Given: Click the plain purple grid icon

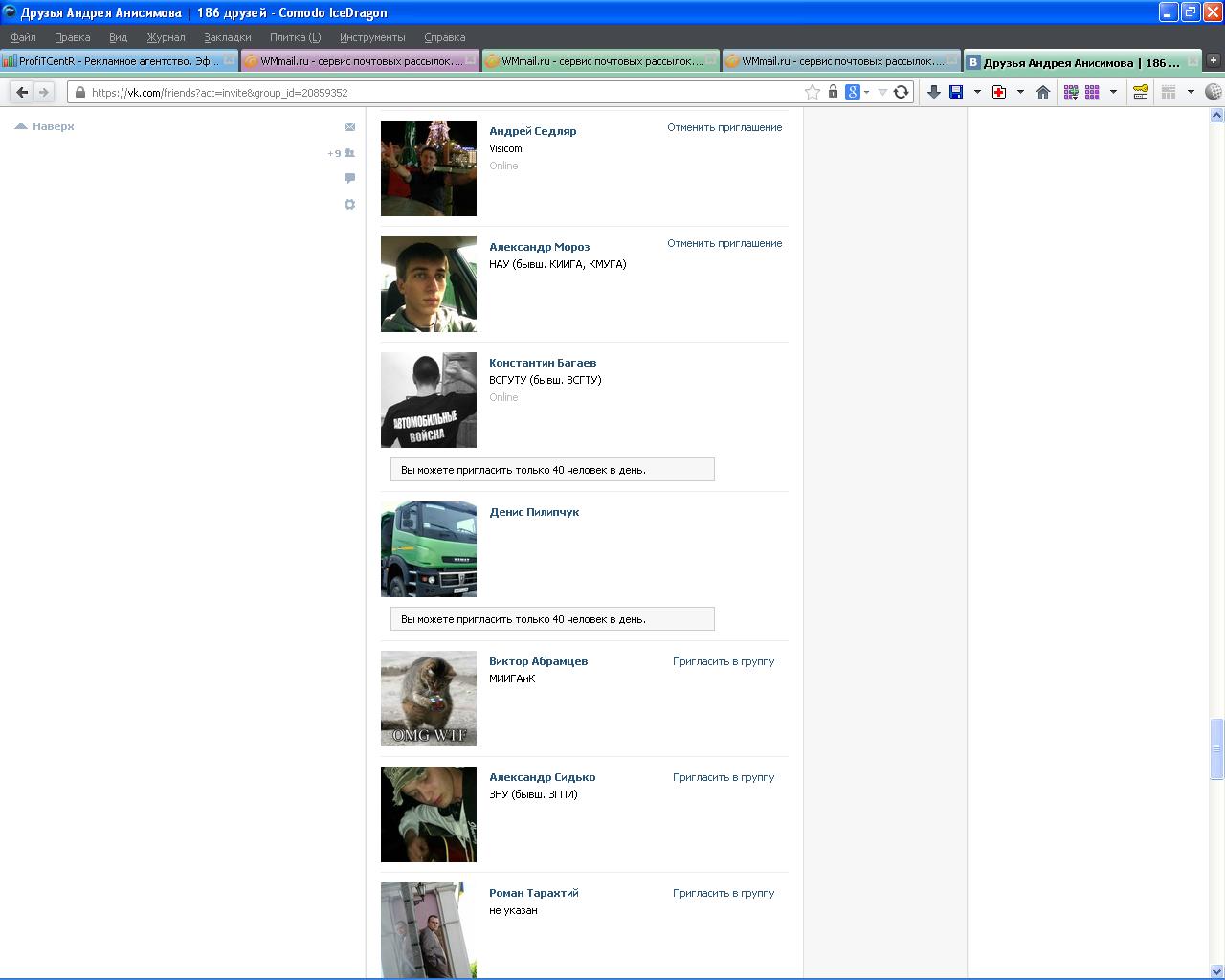Looking at the screenshot, I should (1092, 92).
